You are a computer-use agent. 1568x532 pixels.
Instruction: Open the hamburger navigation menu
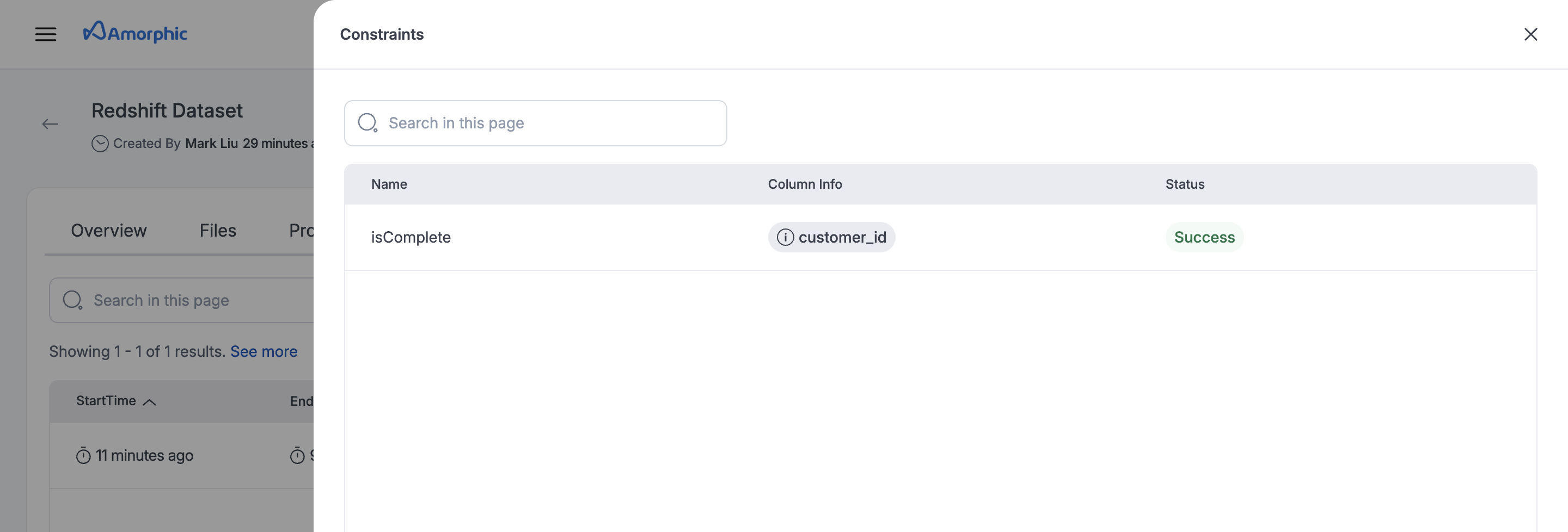46,34
